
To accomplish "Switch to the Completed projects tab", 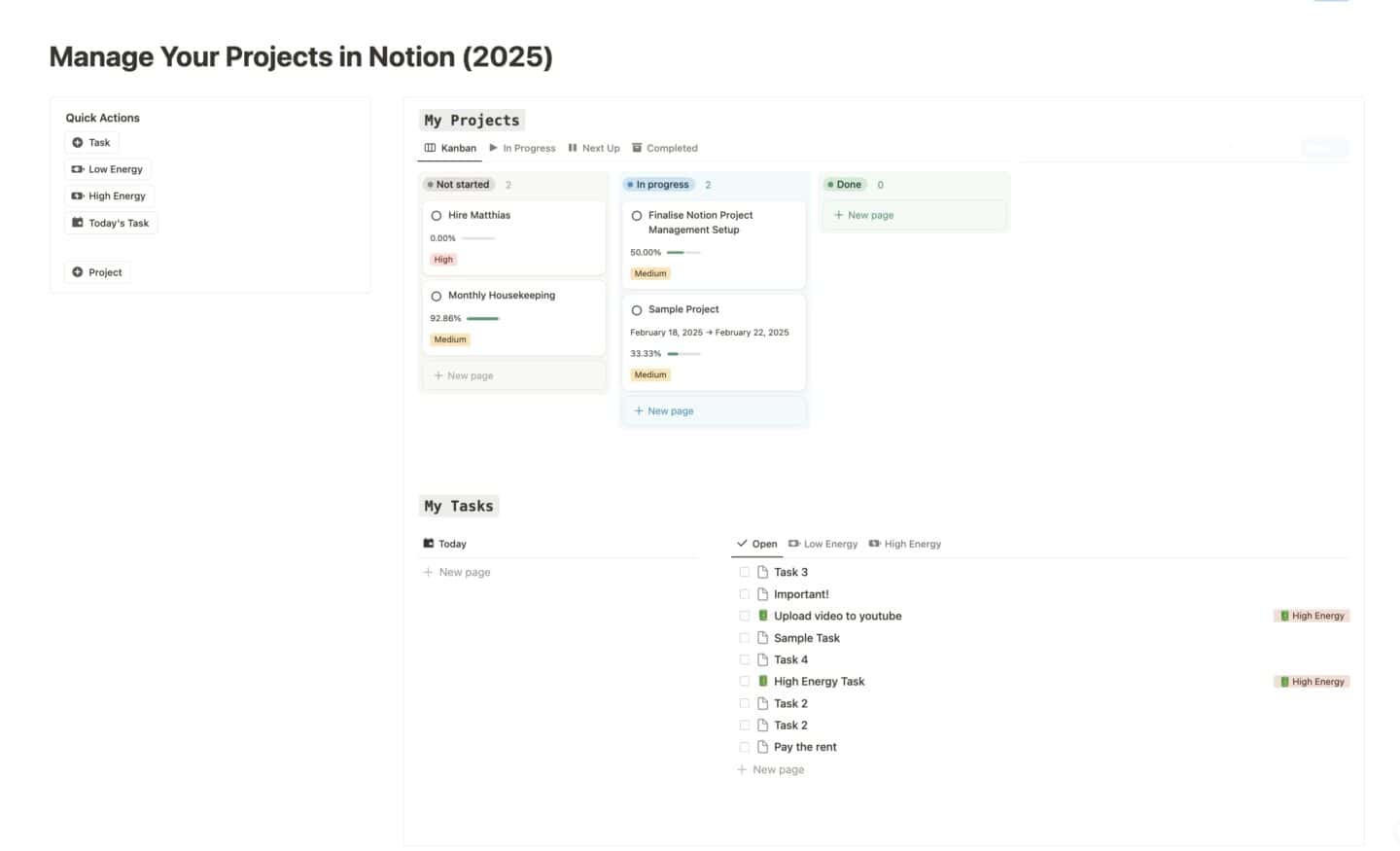I will point(665,149).
